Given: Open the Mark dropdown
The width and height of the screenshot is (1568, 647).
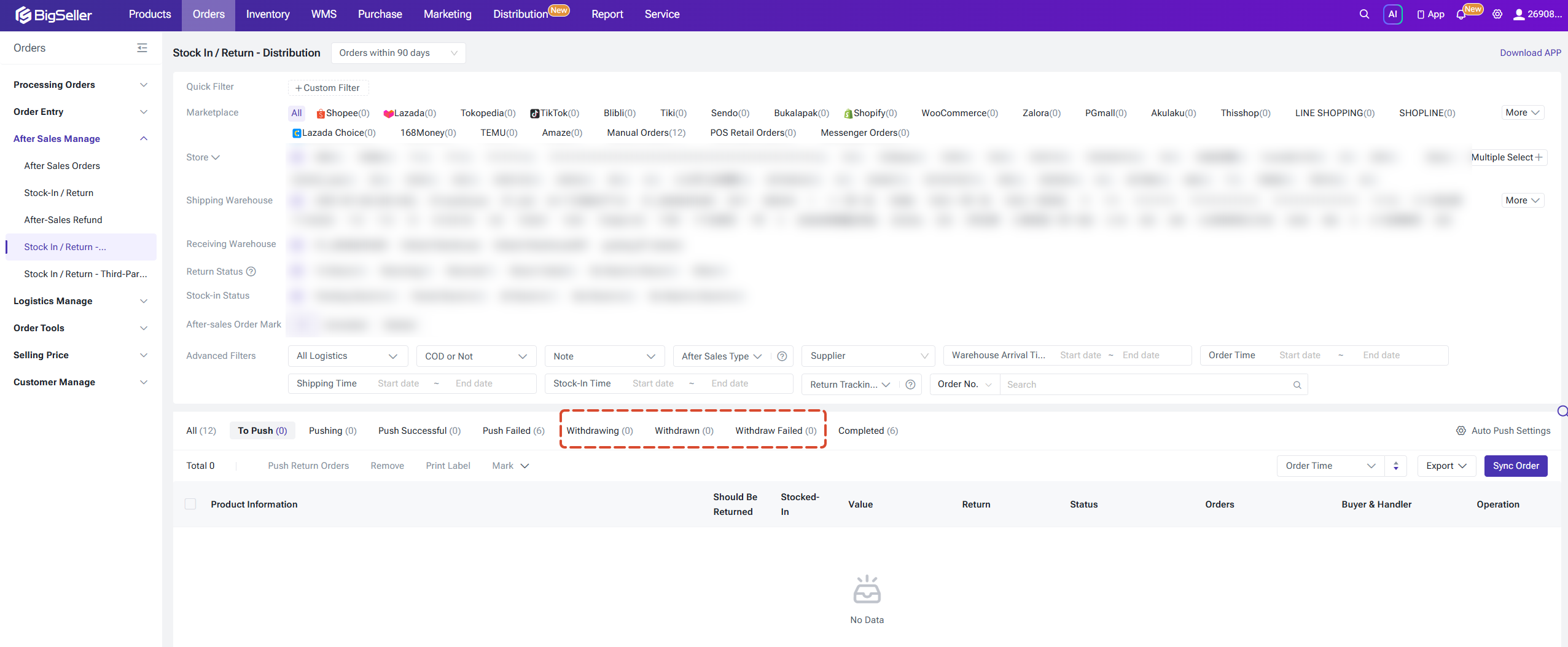Looking at the screenshot, I should [510, 466].
